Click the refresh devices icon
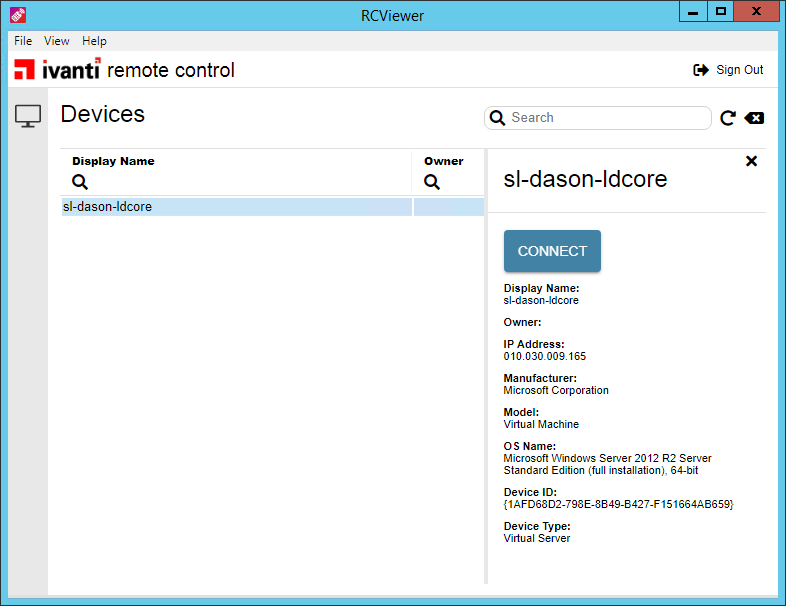The height and width of the screenshot is (606, 786). pos(727,118)
